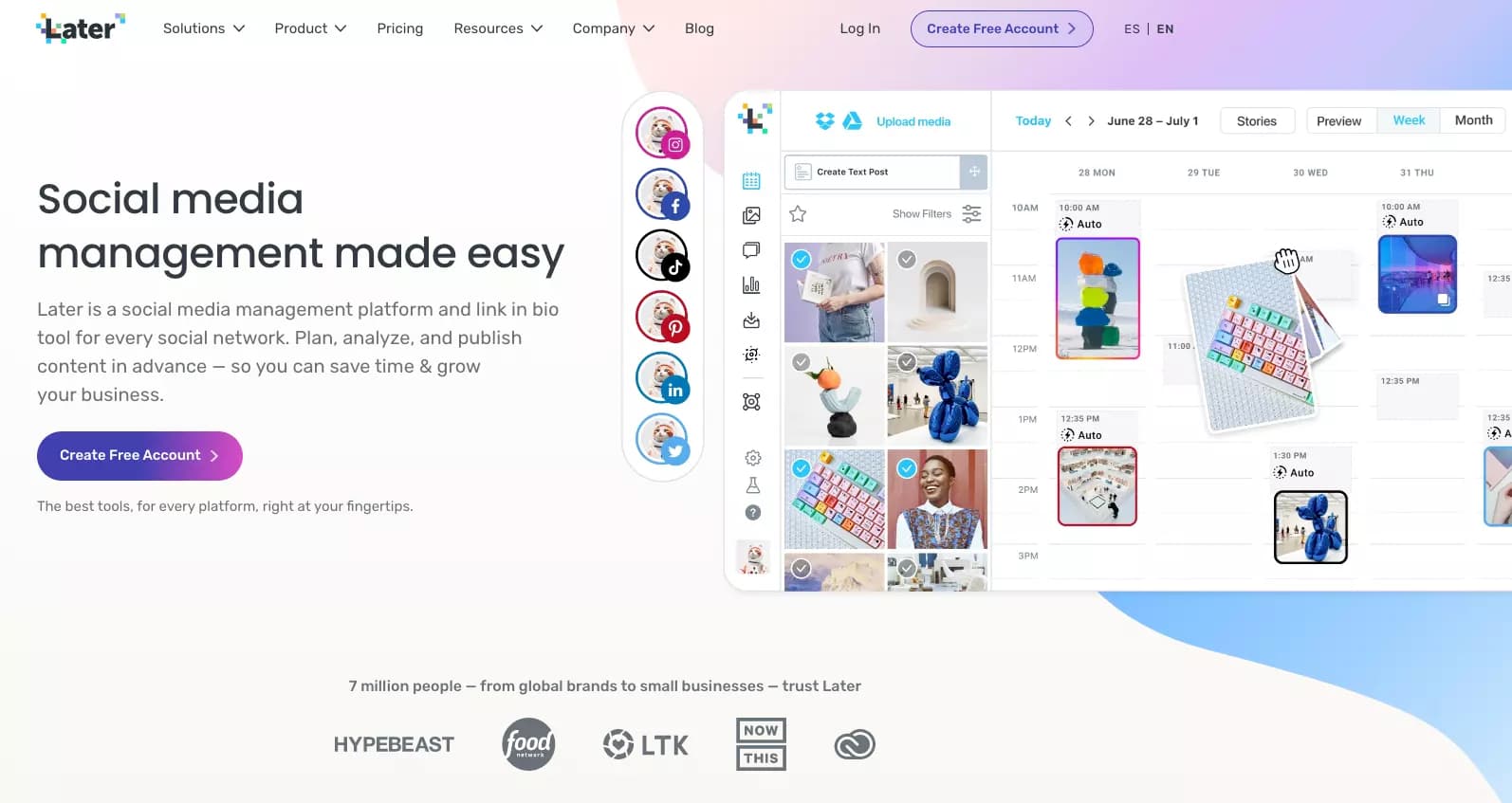The image size is (1512, 803).
Task: Open the Pricing menu item
Action: (399, 28)
